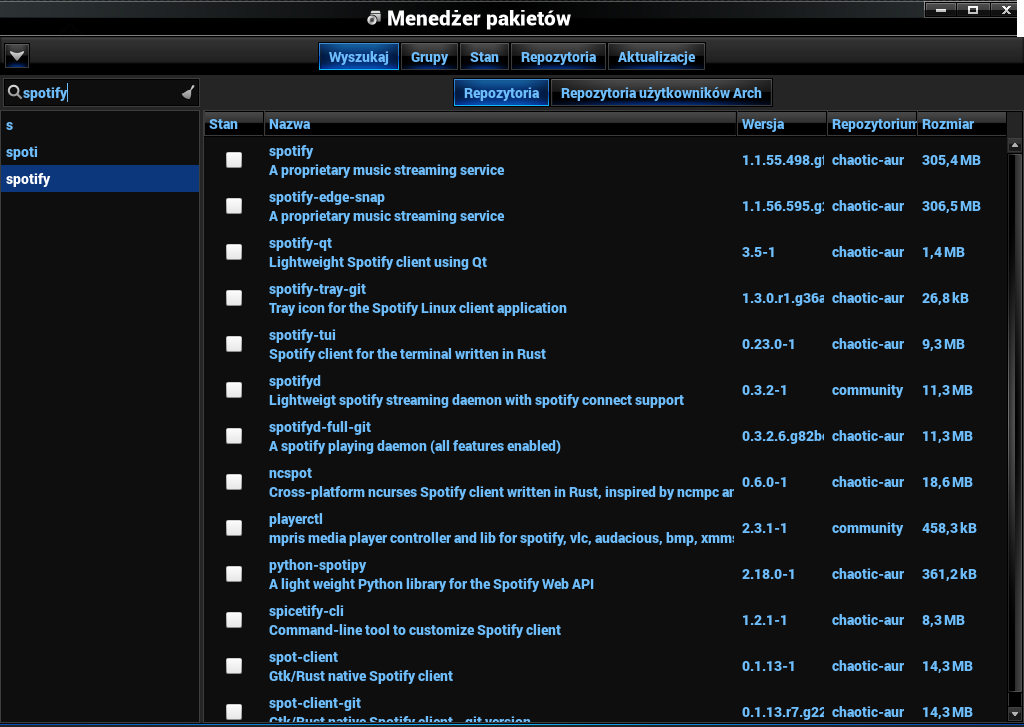Click the 458,3 kB size cell
This screenshot has width=1024, height=727.
949,528
